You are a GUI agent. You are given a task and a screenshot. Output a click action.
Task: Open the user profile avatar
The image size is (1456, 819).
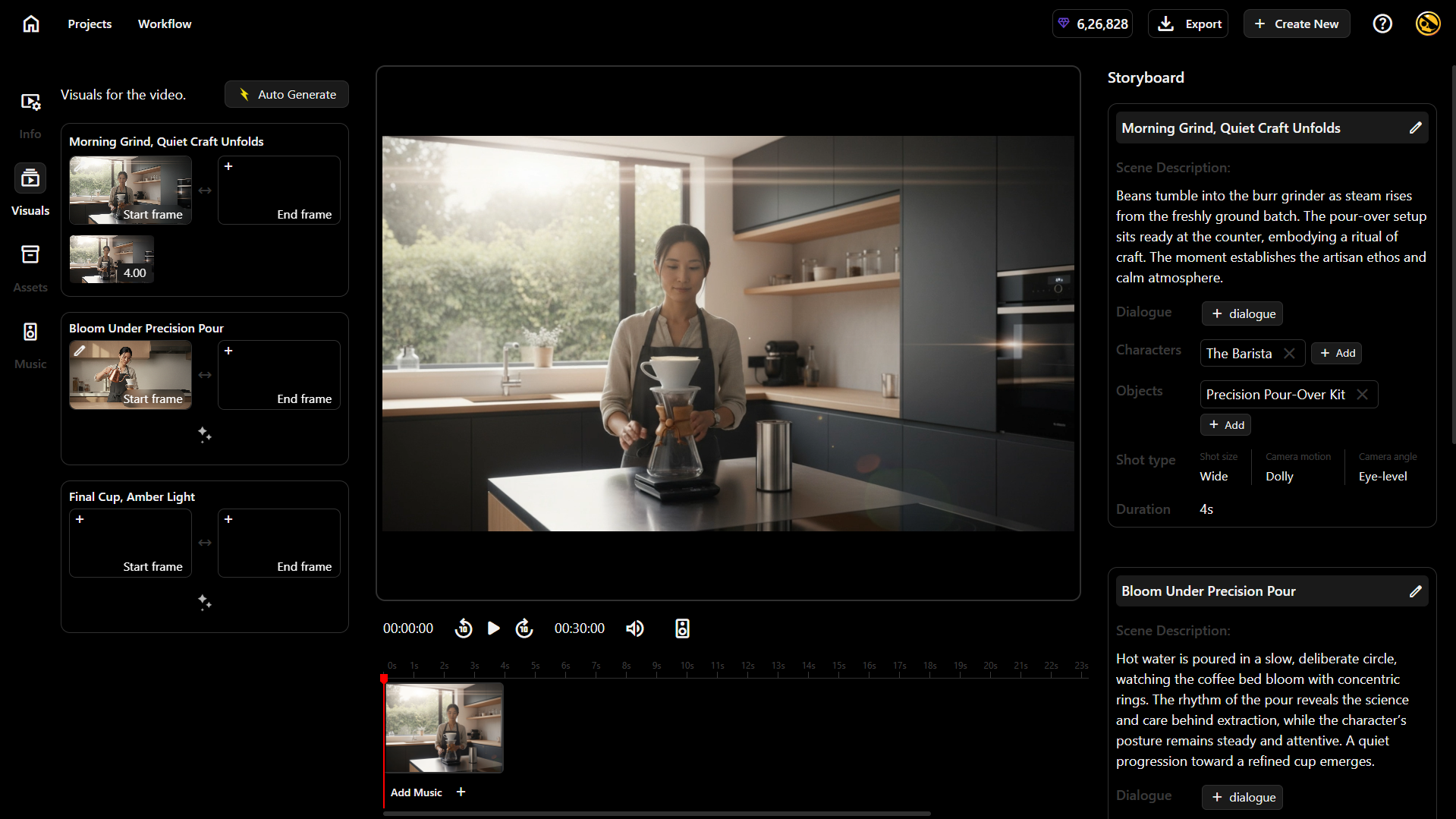coord(1428,24)
